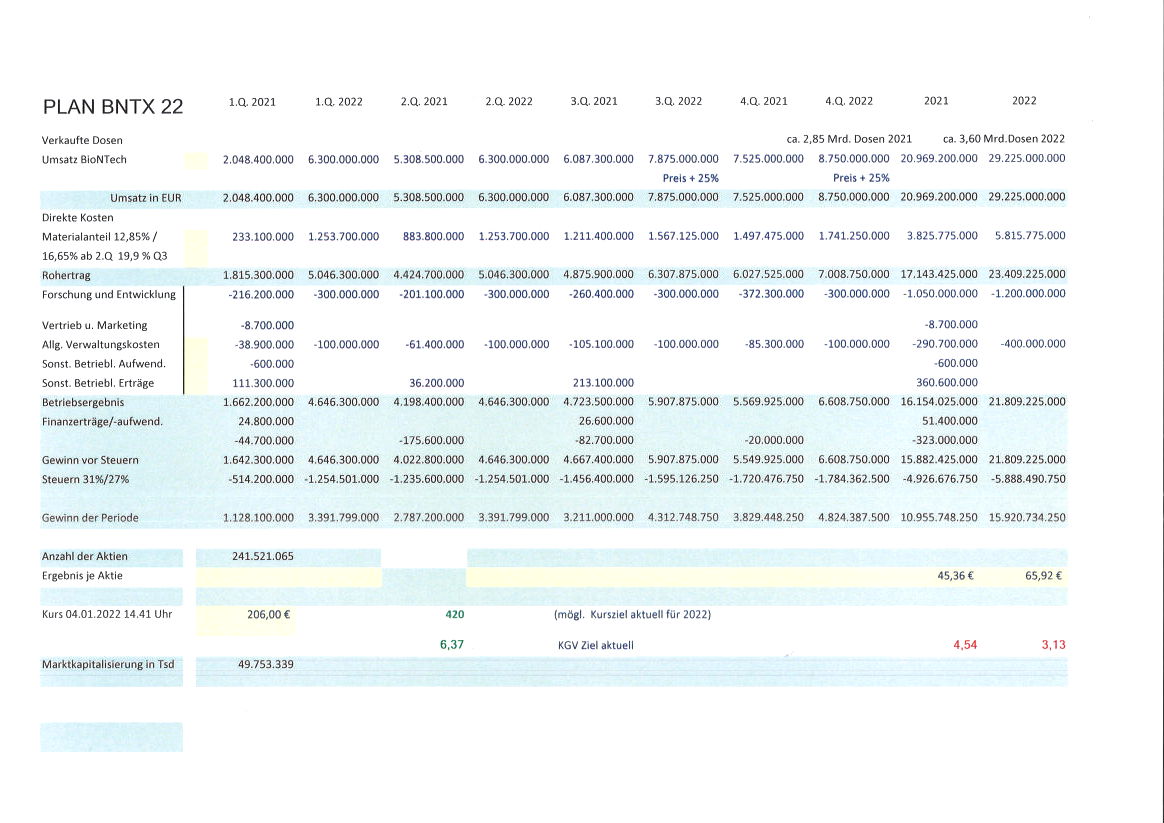This screenshot has height=823, width=1164.
Task: Select the 1.Q 2021 column header
Action: (x=250, y=101)
